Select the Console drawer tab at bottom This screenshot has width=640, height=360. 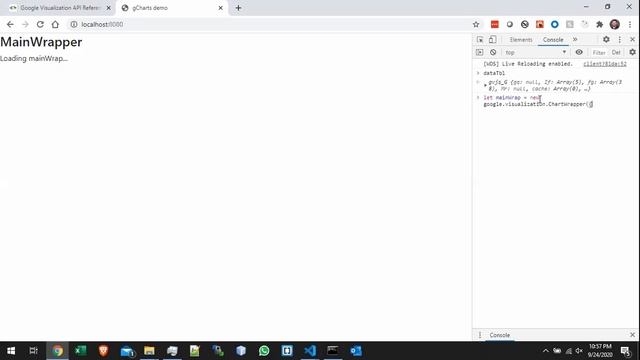point(500,335)
